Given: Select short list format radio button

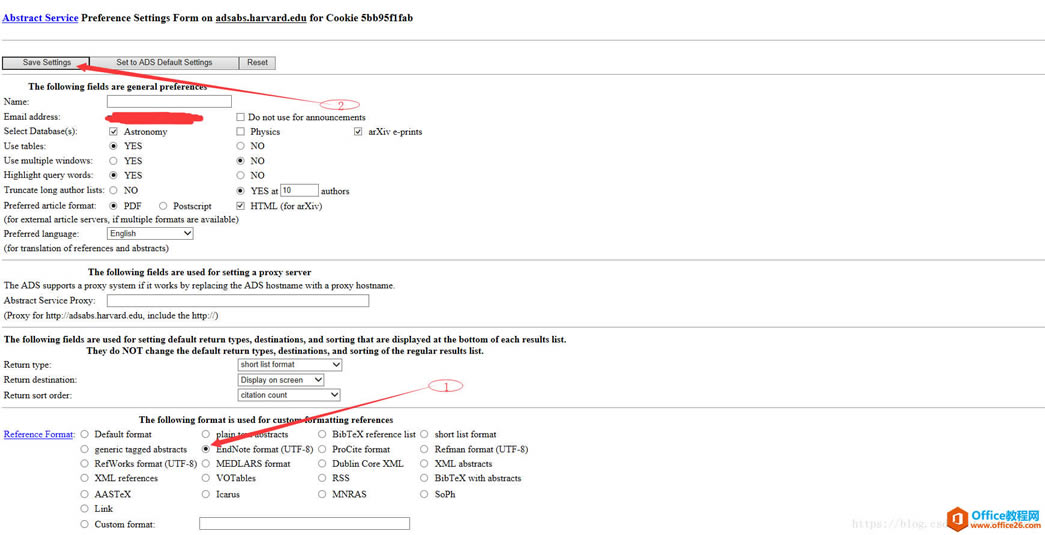Looking at the screenshot, I should (425, 434).
